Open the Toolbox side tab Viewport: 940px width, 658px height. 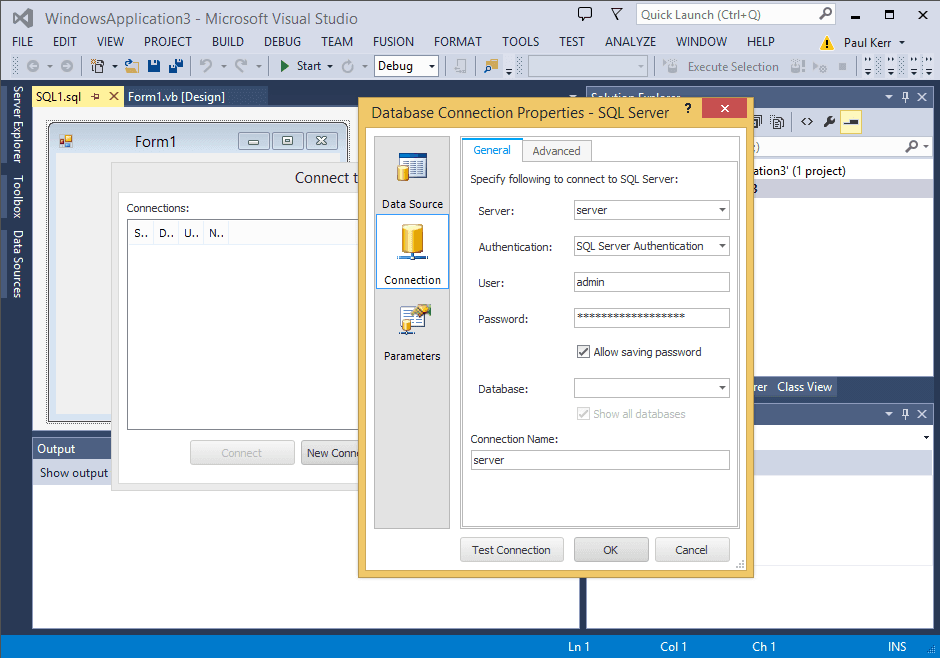pyautogui.click(x=17, y=196)
